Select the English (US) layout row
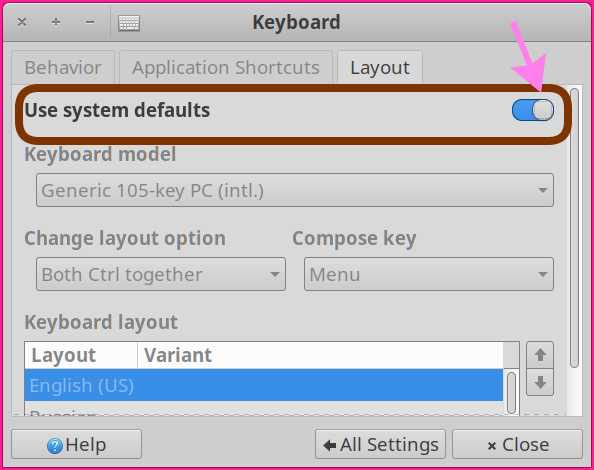 point(264,385)
